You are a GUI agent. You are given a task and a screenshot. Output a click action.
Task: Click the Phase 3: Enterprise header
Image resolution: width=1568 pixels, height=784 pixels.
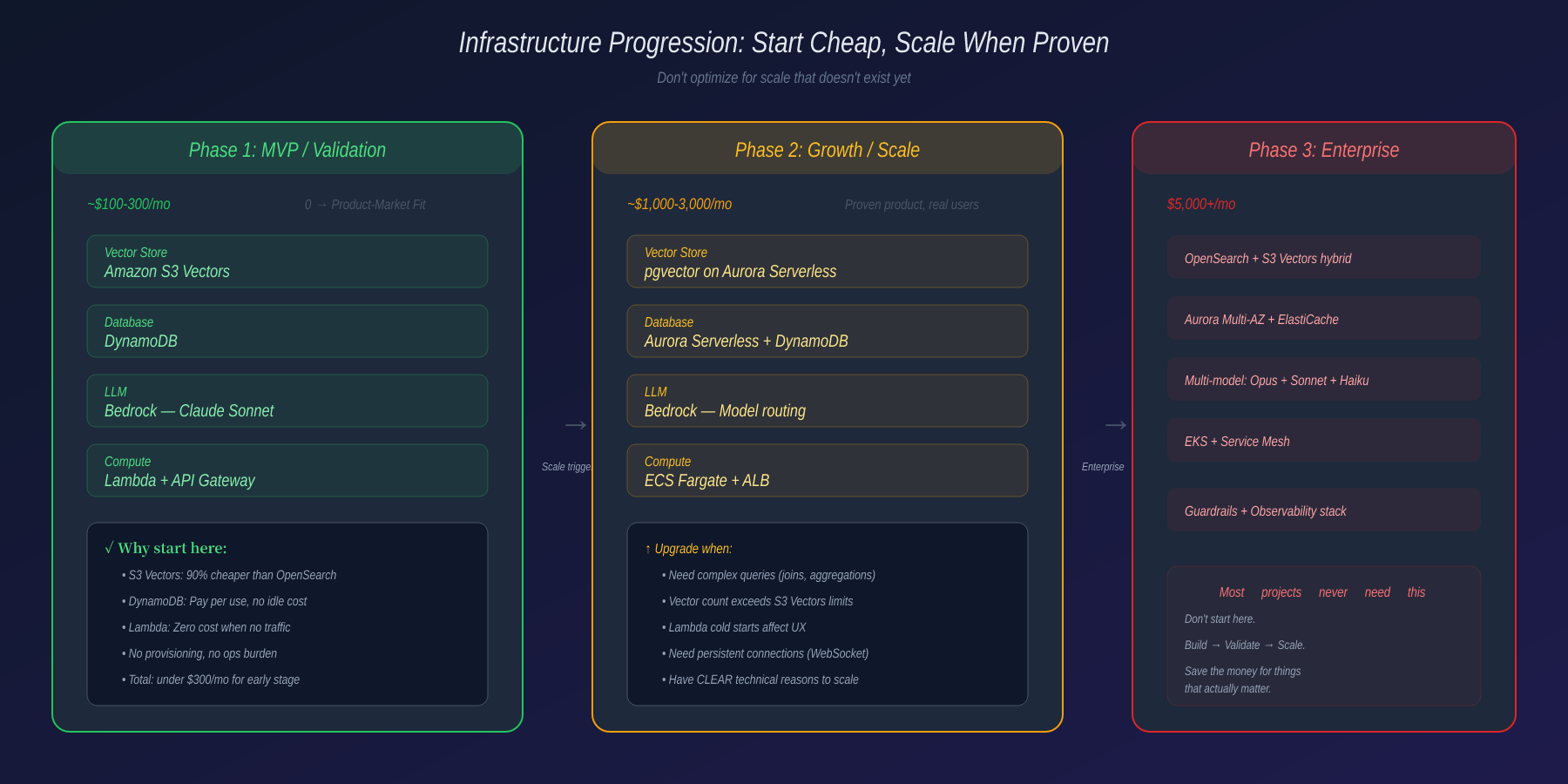(1324, 150)
